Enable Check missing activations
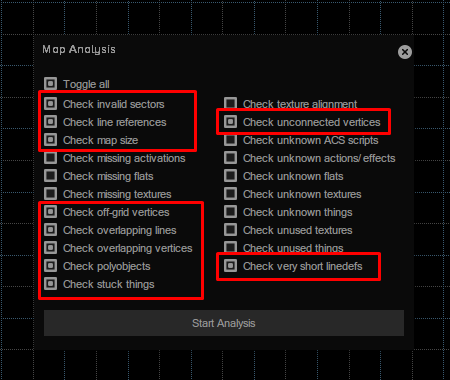This screenshot has height=380, width=450. (x=51, y=158)
